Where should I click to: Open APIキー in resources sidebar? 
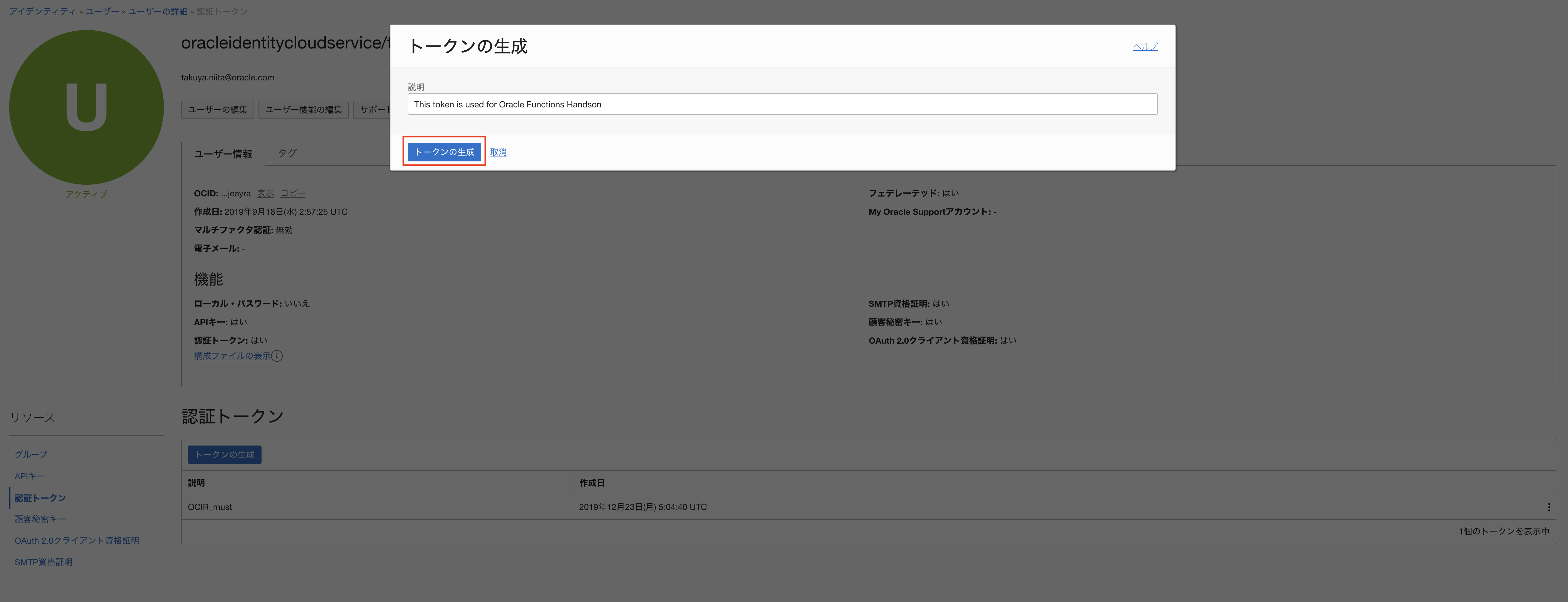point(30,476)
